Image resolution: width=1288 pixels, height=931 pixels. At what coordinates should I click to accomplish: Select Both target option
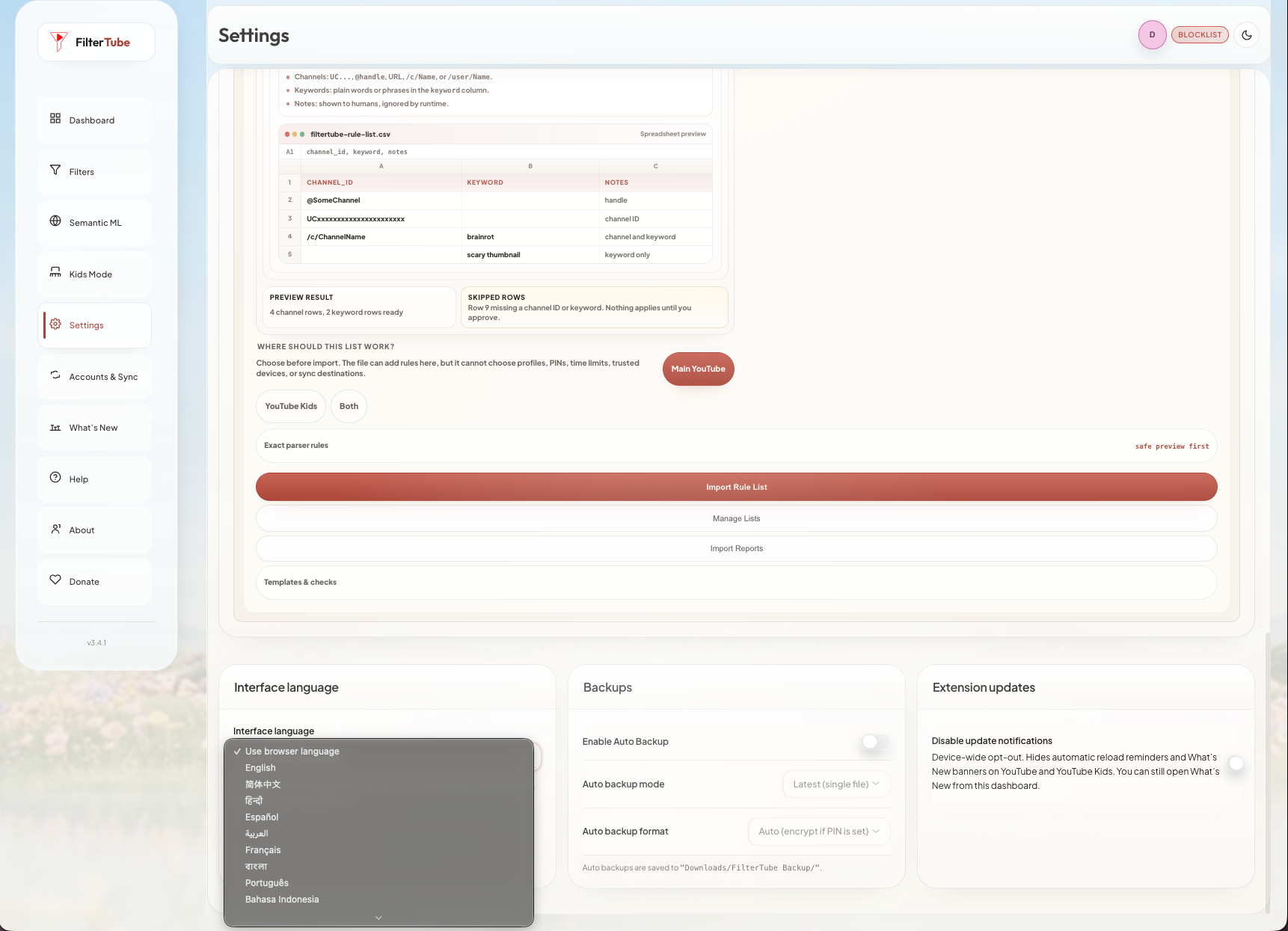point(349,407)
